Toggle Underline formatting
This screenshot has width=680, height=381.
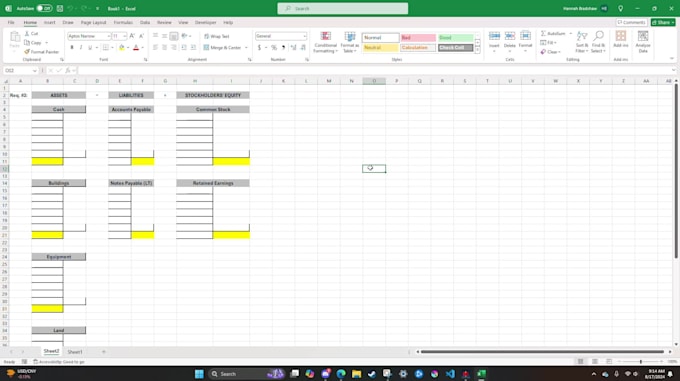[x=90, y=47]
